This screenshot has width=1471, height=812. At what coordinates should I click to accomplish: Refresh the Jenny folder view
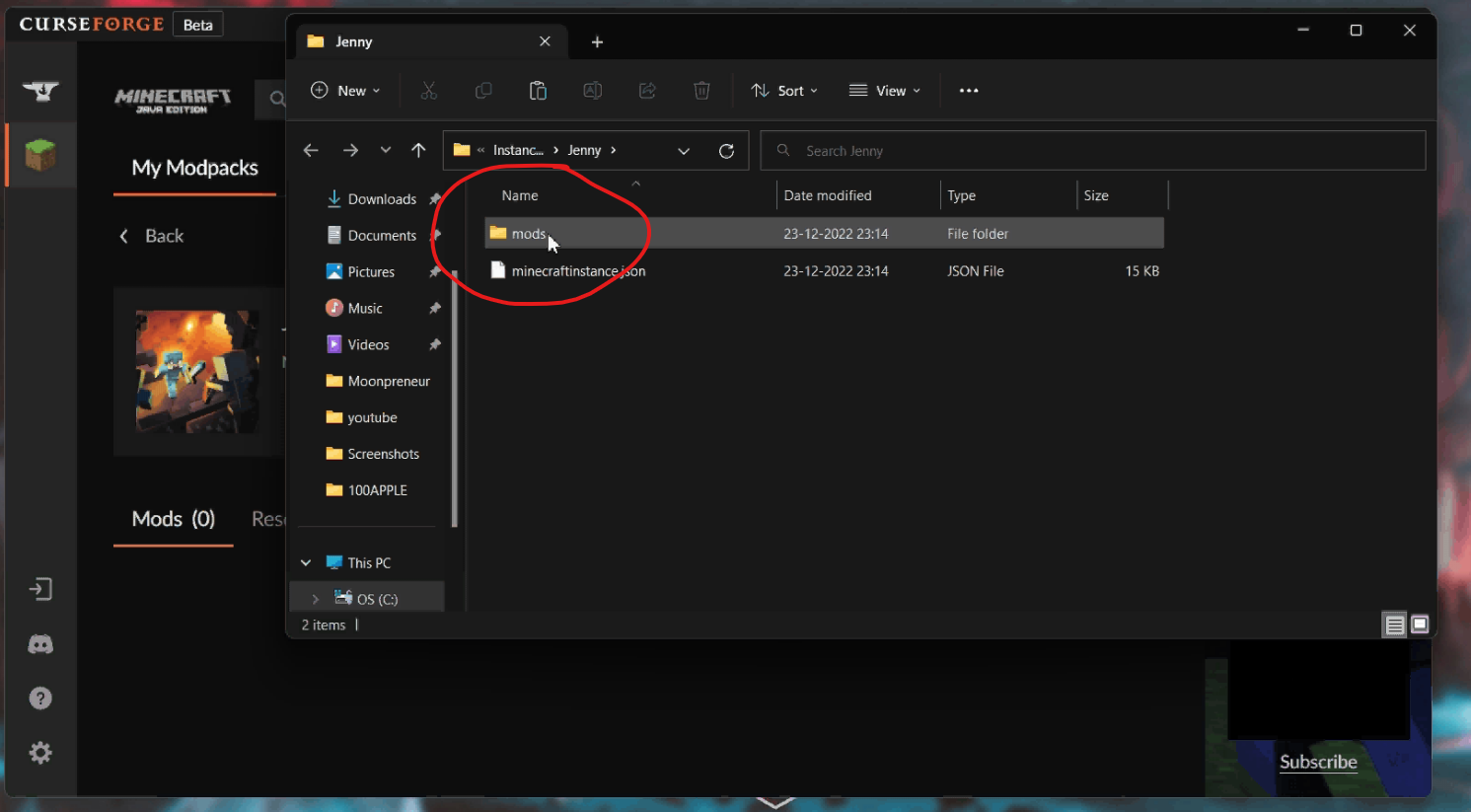click(726, 151)
